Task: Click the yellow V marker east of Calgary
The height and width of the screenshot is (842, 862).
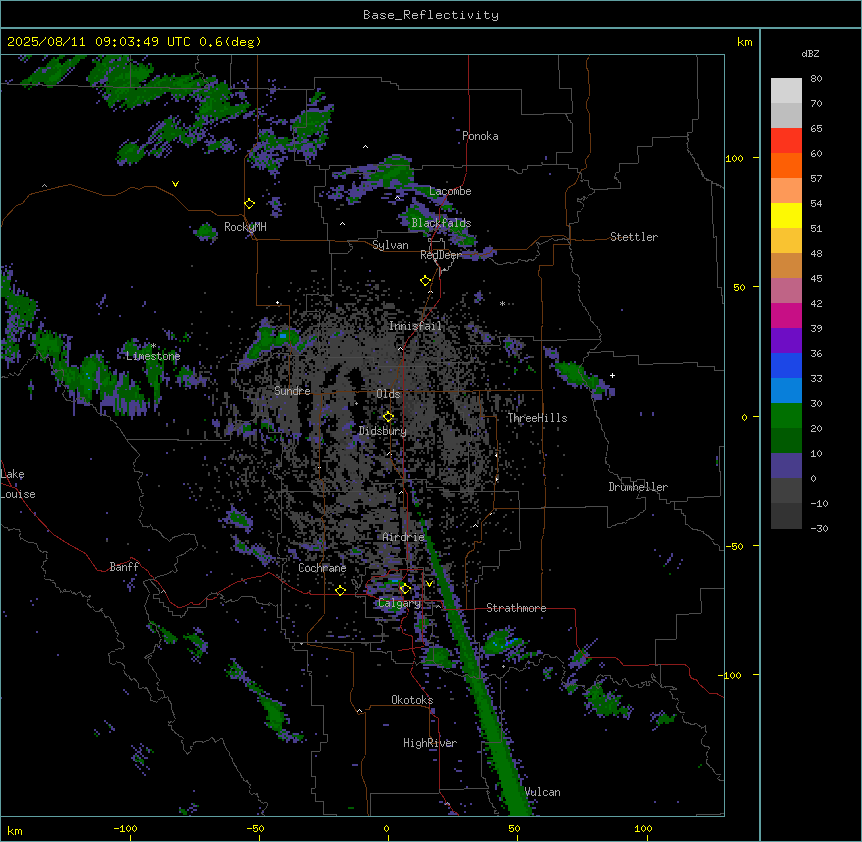Action: pyautogui.click(x=429, y=584)
